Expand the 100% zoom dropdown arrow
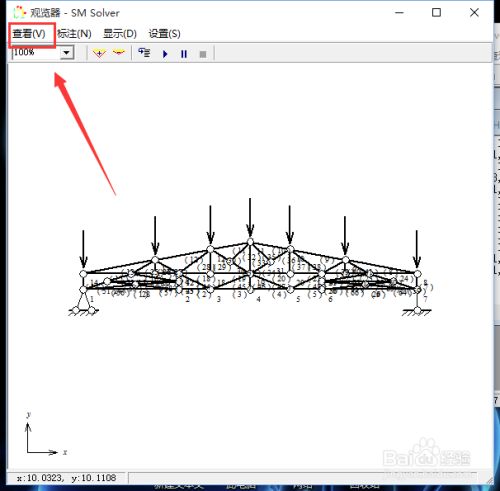Viewport: 500px width, 491px height. (x=67, y=53)
